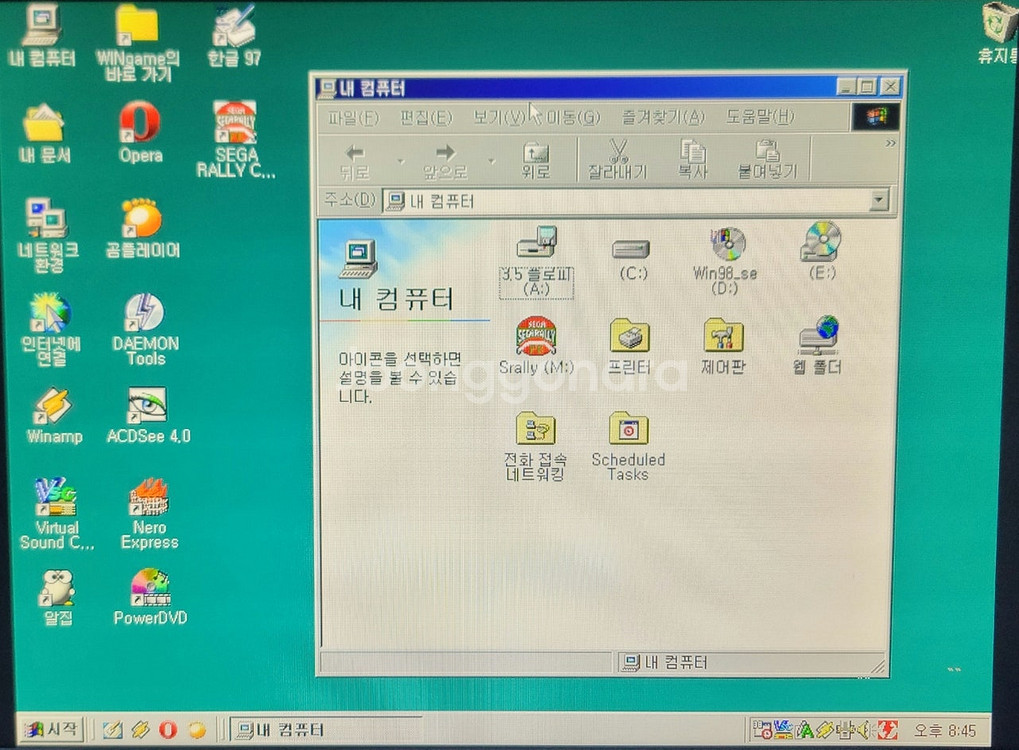The width and height of the screenshot is (1019, 750).
Task: Click the 앞으로 forward toolbar button
Action: click(446, 161)
